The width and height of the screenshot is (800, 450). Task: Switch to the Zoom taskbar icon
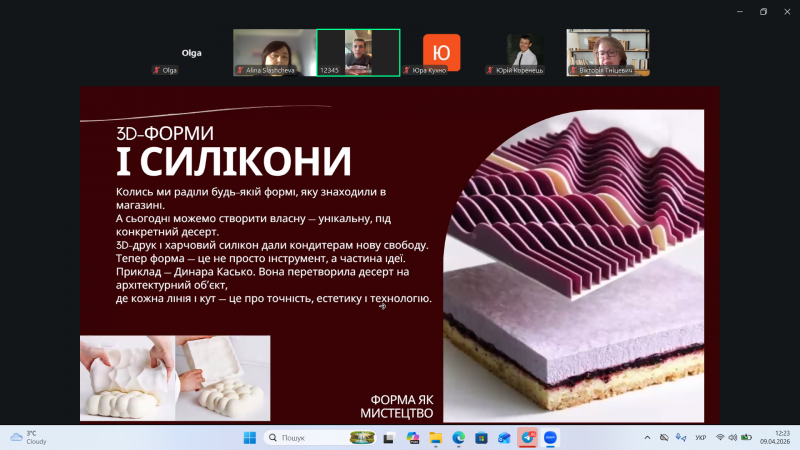(x=551, y=438)
